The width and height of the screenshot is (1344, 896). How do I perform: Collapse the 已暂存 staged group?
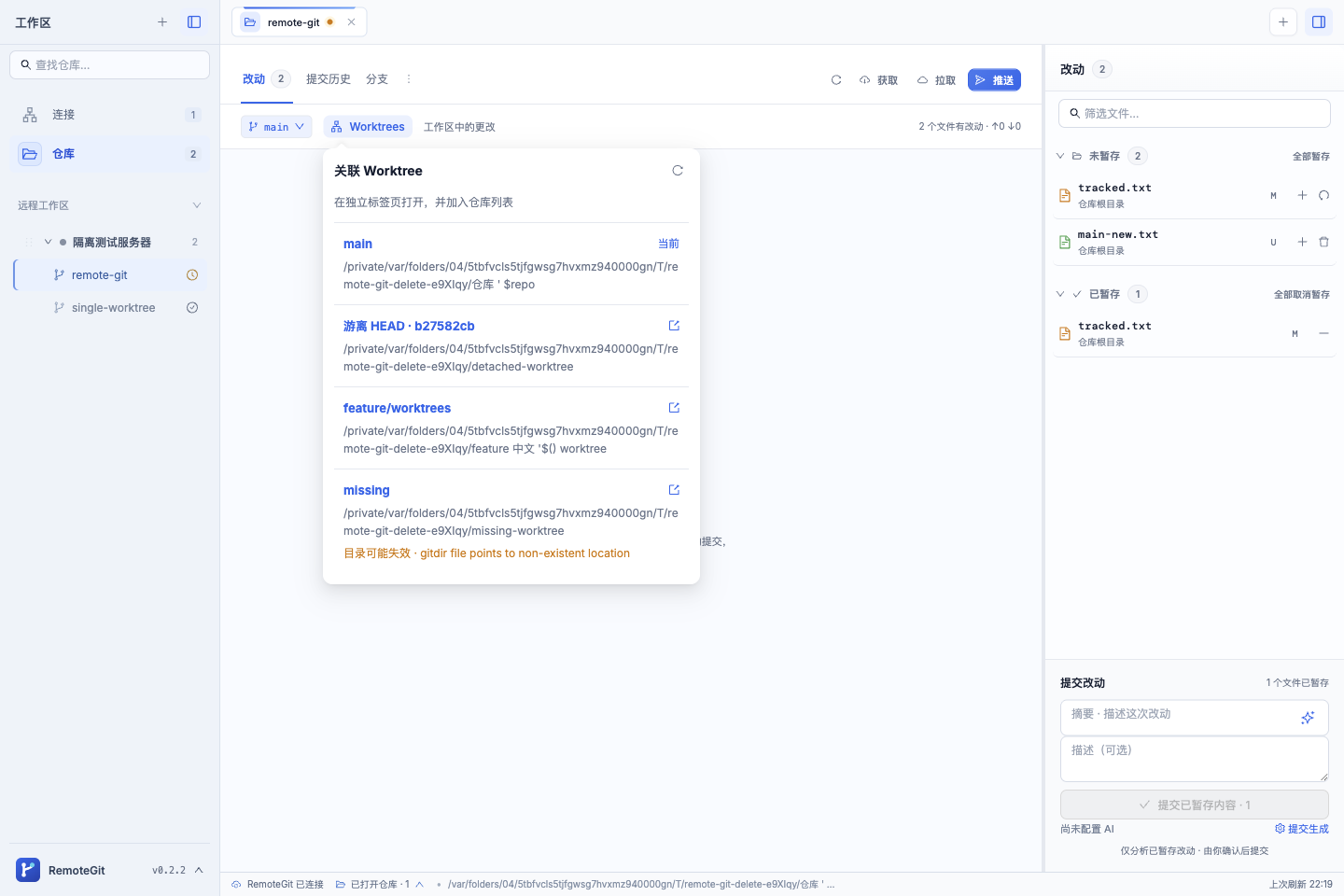point(1060,294)
